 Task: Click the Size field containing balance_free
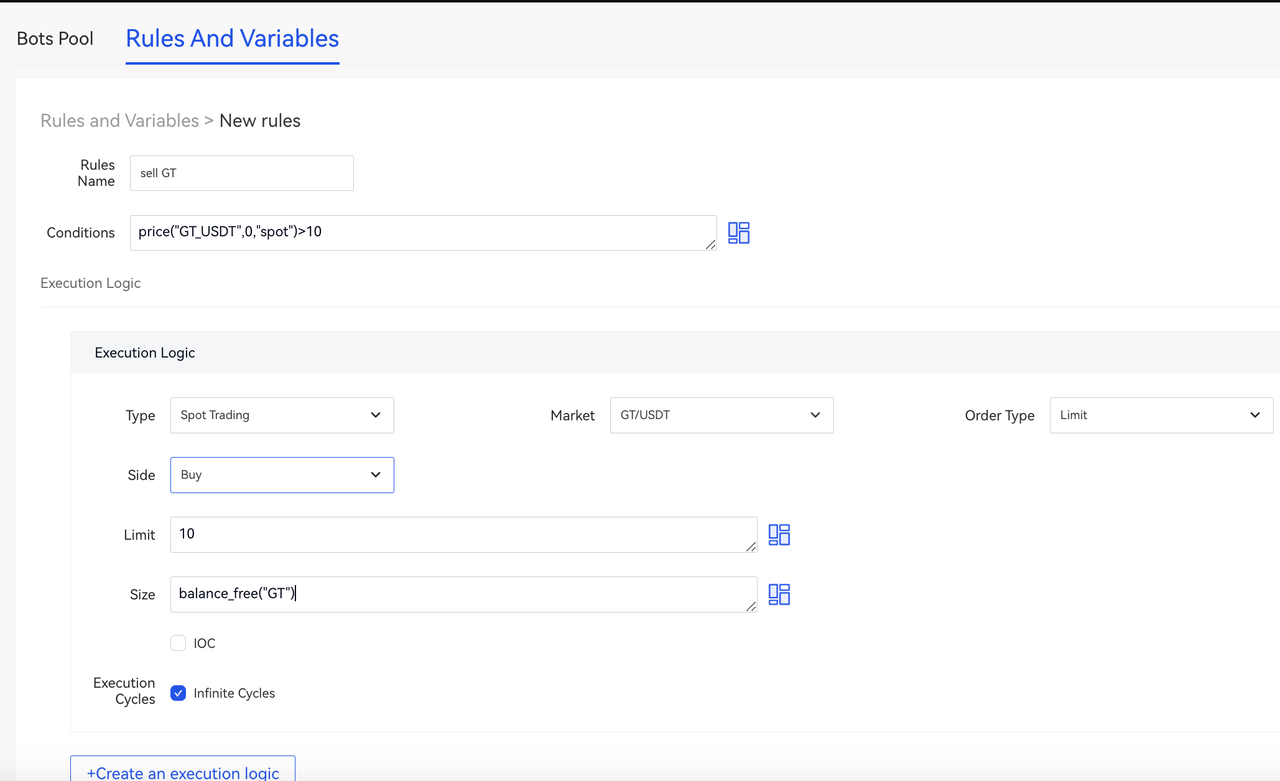(x=460, y=594)
